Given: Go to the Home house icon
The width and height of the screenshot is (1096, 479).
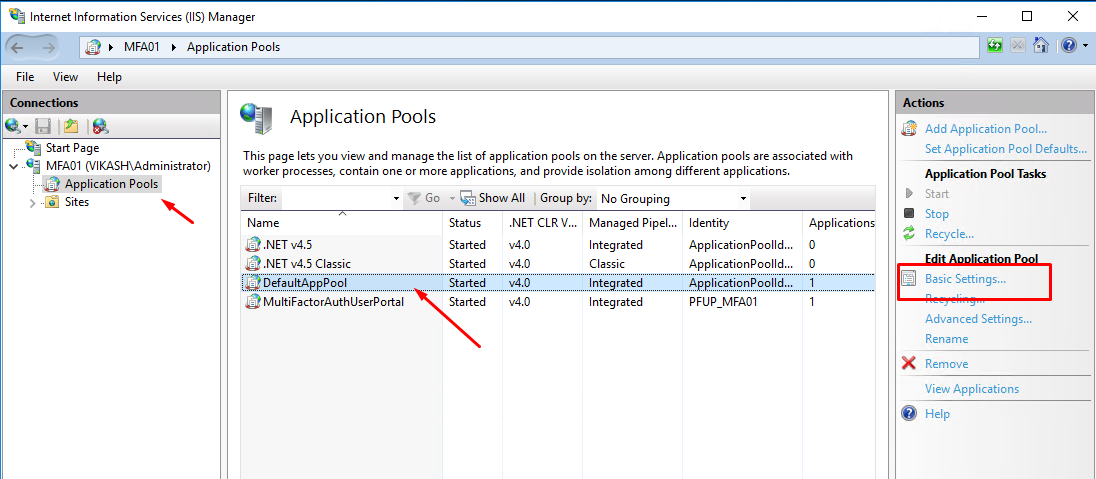Looking at the screenshot, I should (x=1041, y=46).
